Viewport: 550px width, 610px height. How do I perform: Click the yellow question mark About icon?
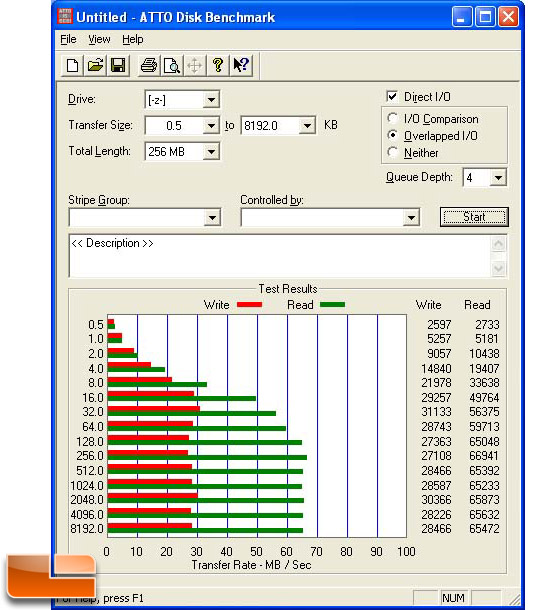coord(218,65)
